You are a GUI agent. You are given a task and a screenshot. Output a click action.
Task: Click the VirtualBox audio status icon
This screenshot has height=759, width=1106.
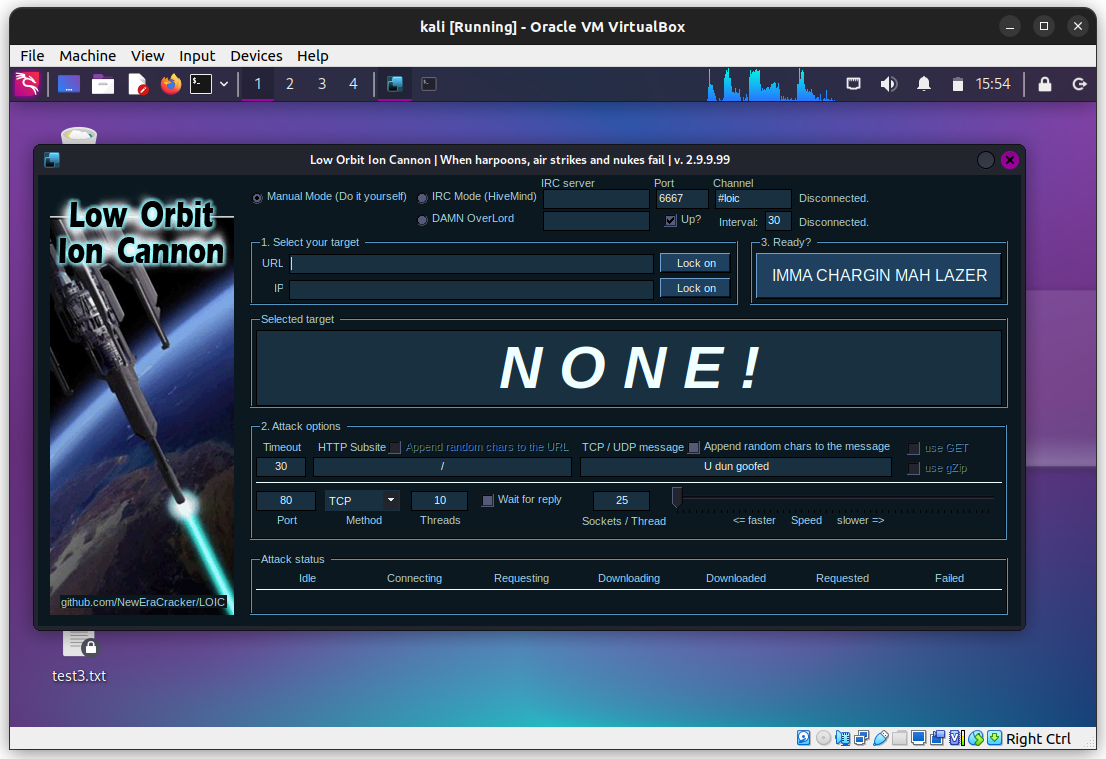841,739
